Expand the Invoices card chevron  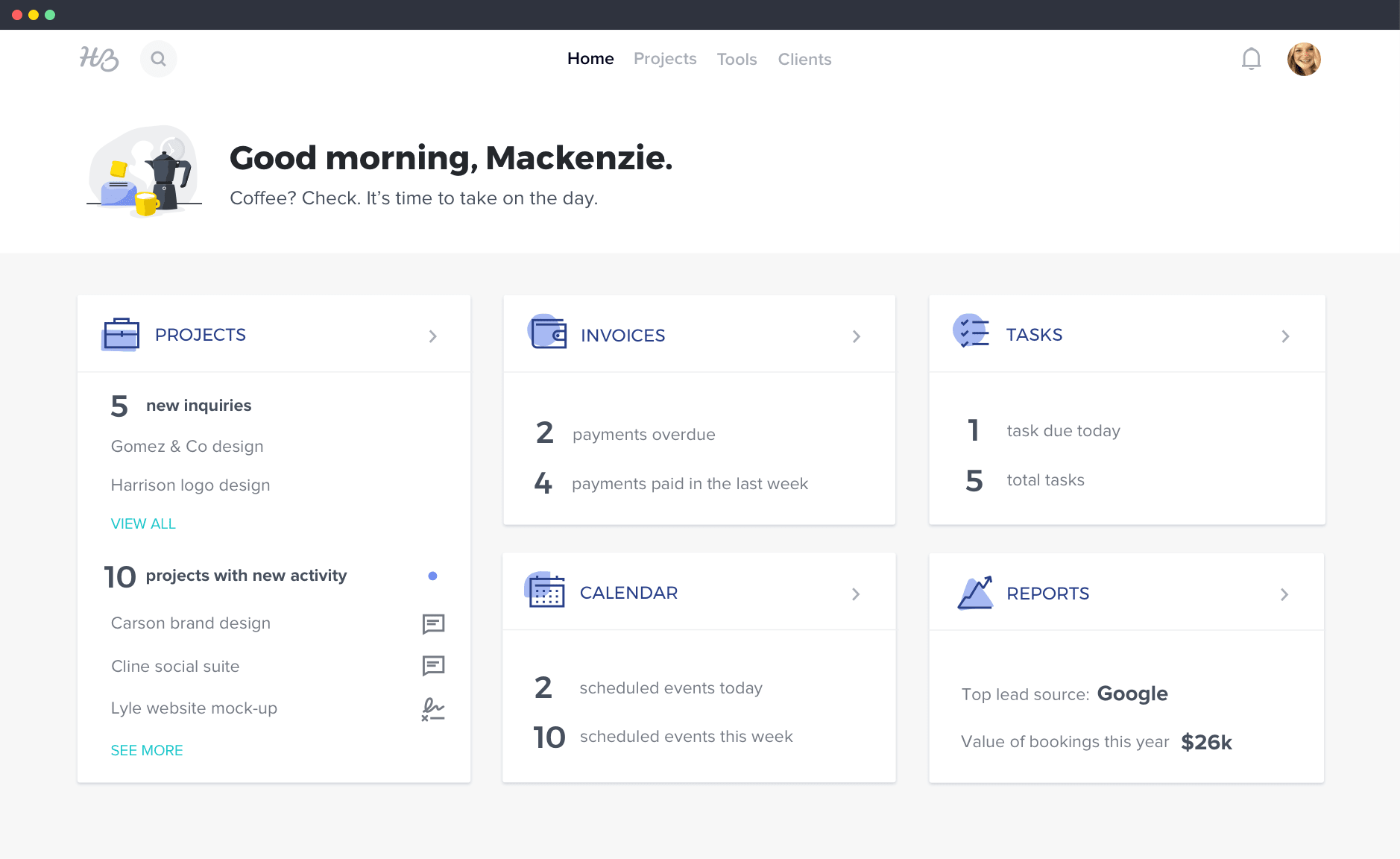tap(857, 336)
